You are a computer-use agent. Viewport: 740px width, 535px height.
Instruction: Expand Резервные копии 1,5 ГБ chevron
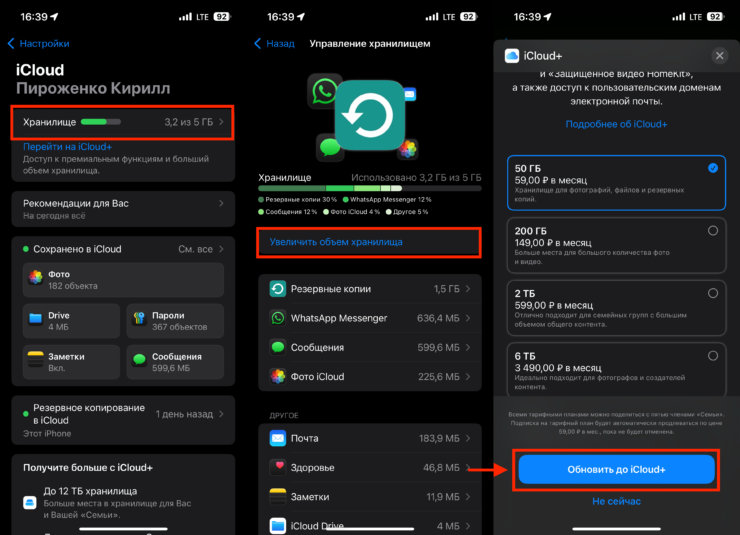pyautogui.click(x=468, y=289)
